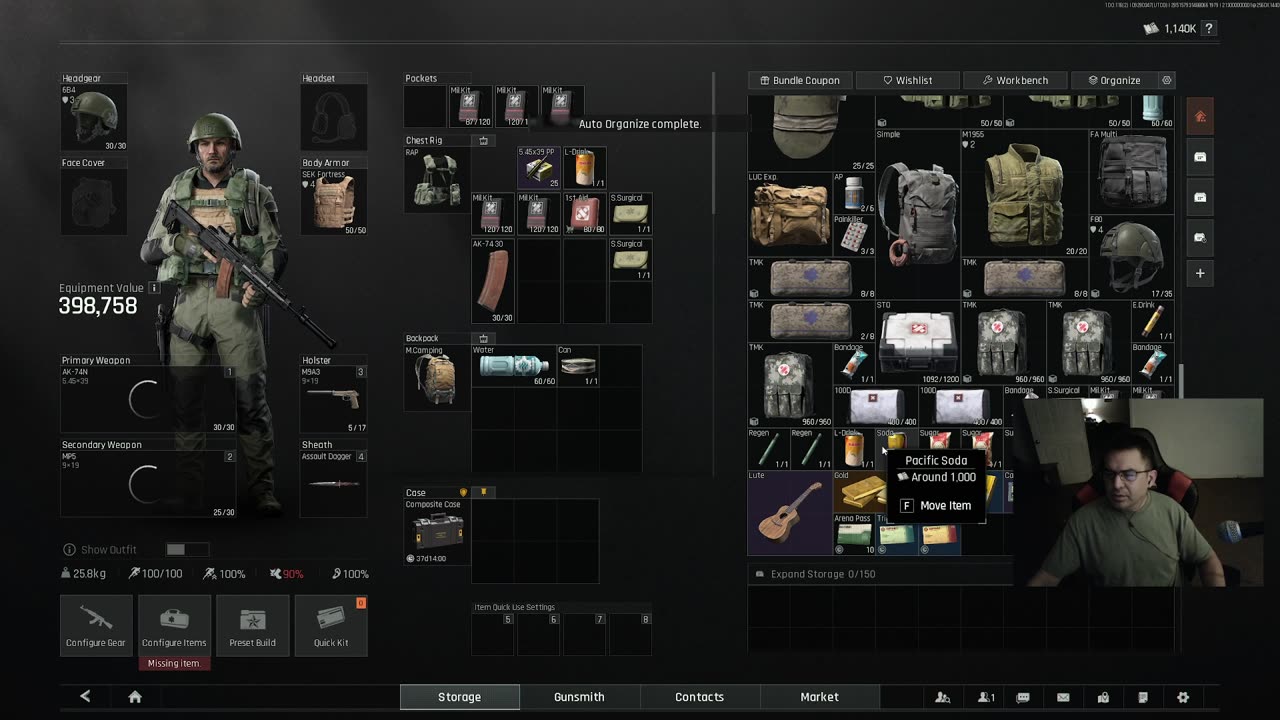Go to the Market tab

(x=819, y=697)
